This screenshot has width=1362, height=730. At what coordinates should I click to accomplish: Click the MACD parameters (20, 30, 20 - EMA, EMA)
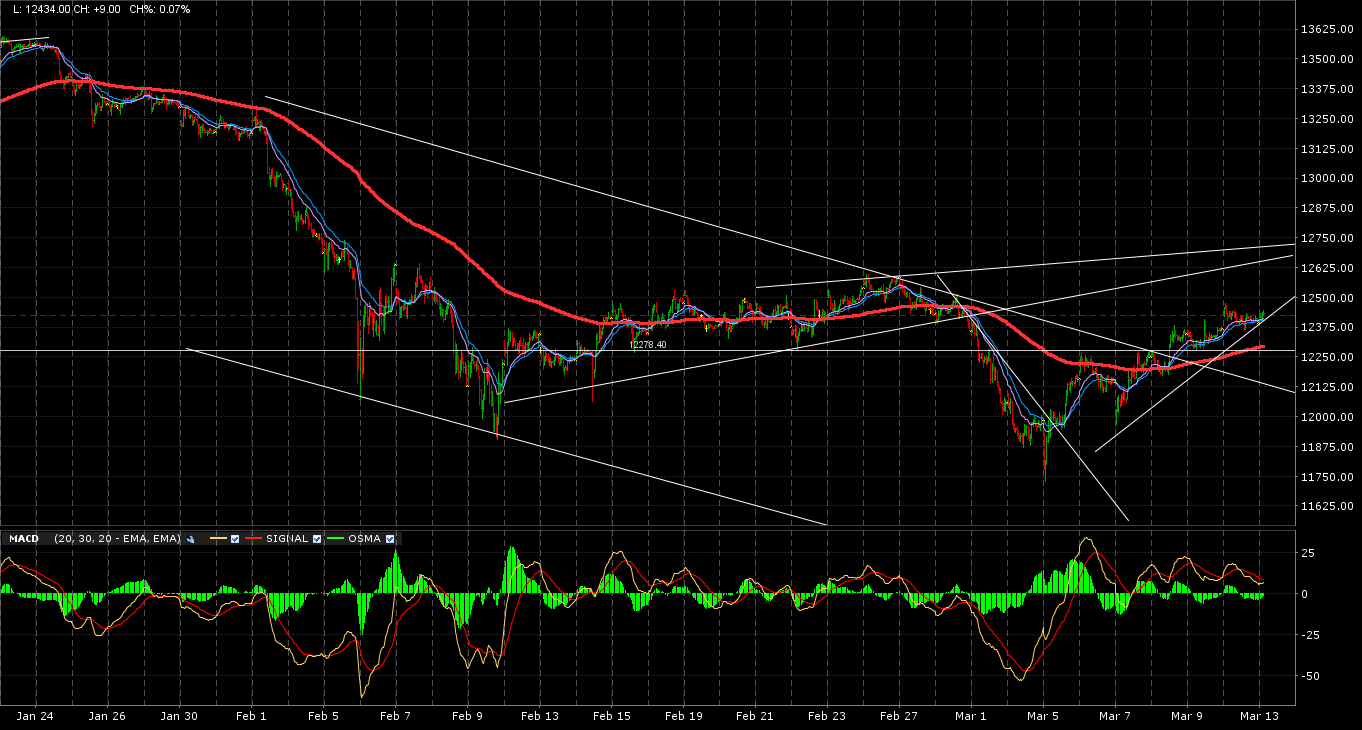(x=117, y=539)
